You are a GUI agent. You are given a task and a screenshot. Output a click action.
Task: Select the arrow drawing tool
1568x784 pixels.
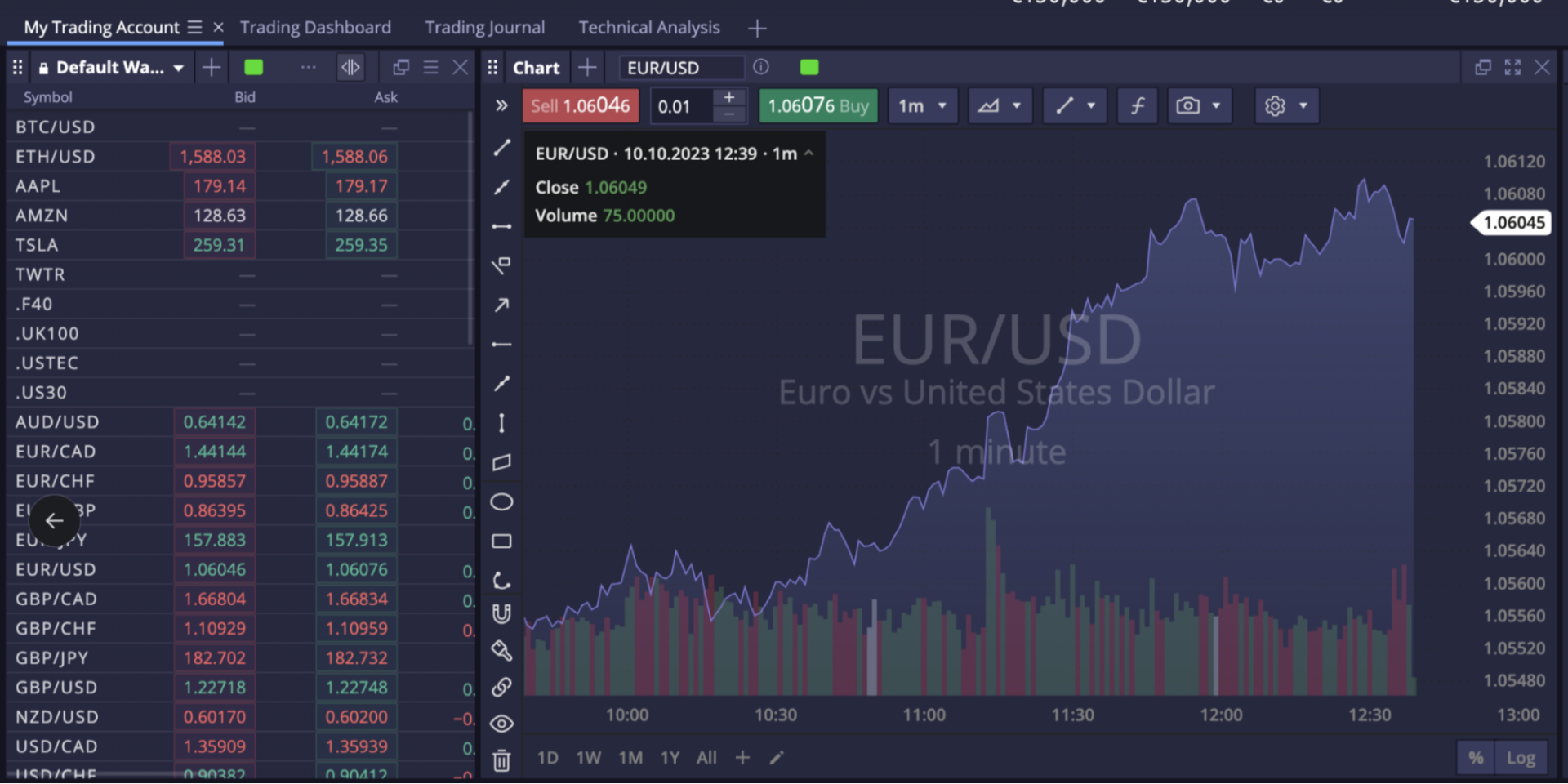pyautogui.click(x=501, y=304)
